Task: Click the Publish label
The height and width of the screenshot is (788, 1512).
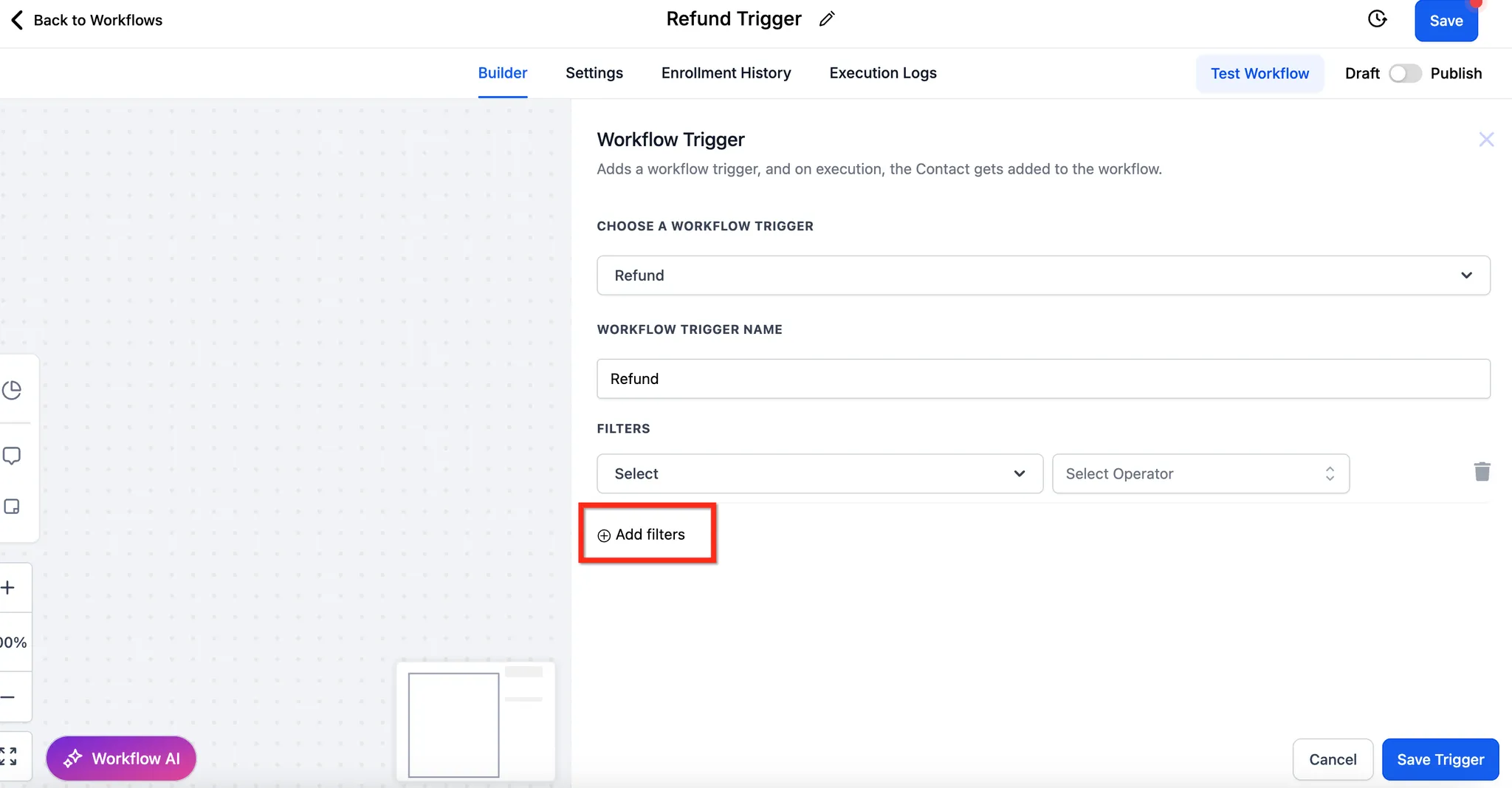Action: 1456,73
